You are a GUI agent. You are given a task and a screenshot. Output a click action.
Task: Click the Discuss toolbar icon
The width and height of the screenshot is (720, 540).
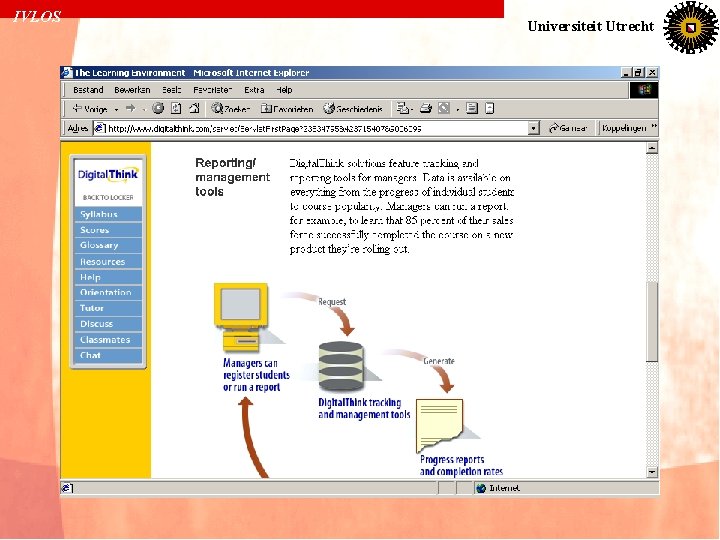tap(472, 108)
